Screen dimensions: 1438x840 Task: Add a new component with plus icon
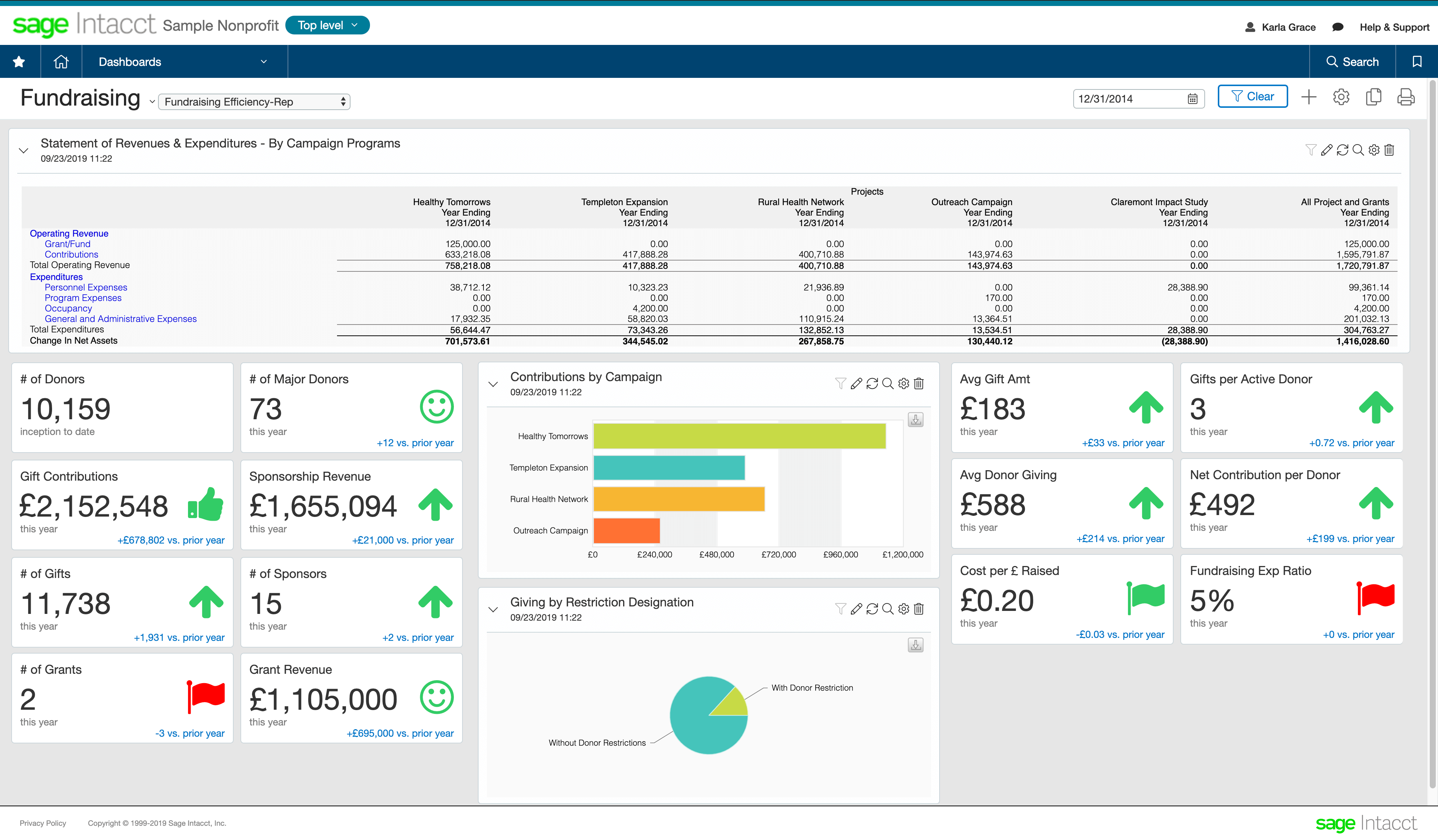point(1308,97)
